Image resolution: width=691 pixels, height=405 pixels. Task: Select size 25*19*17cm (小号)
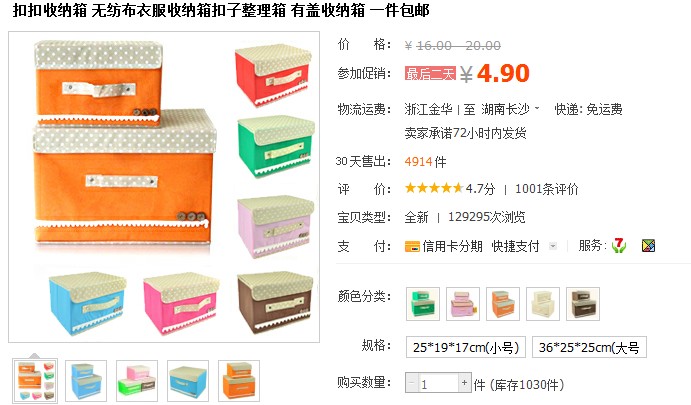pyautogui.click(x=466, y=347)
